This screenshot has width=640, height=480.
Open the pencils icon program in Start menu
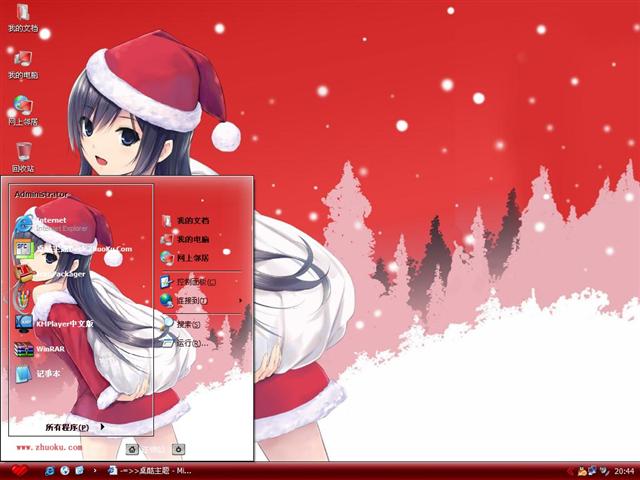tap(23, 300)
